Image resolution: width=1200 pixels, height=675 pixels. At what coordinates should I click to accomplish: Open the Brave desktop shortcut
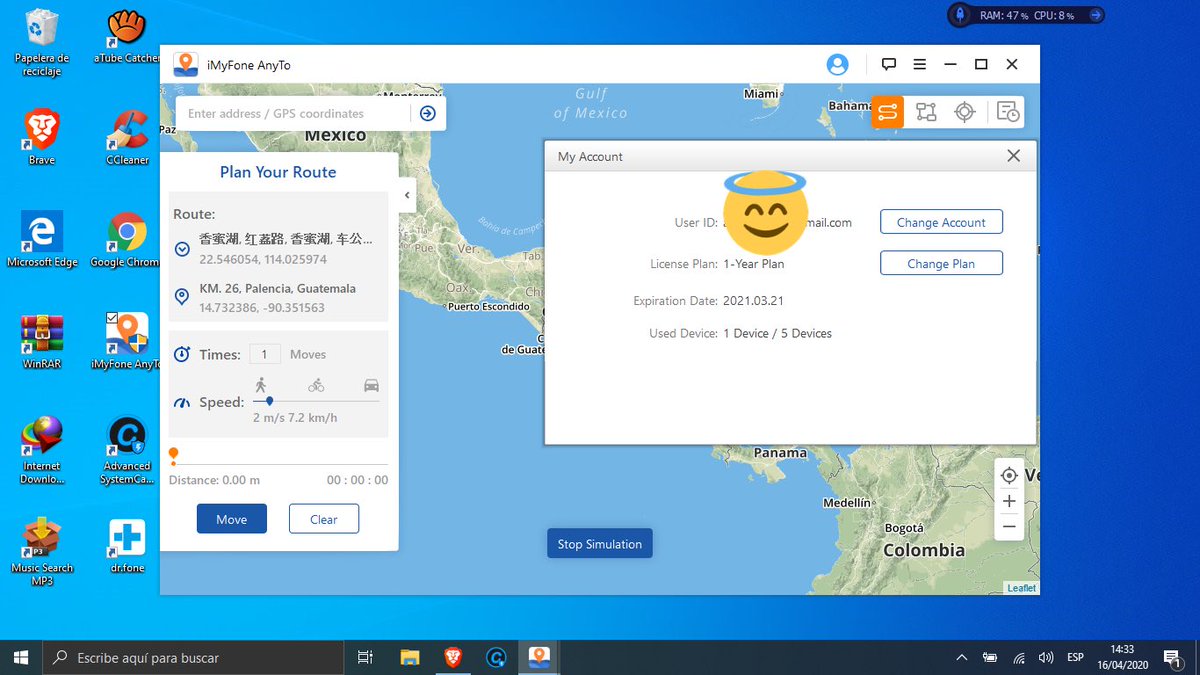click(41, 136)
